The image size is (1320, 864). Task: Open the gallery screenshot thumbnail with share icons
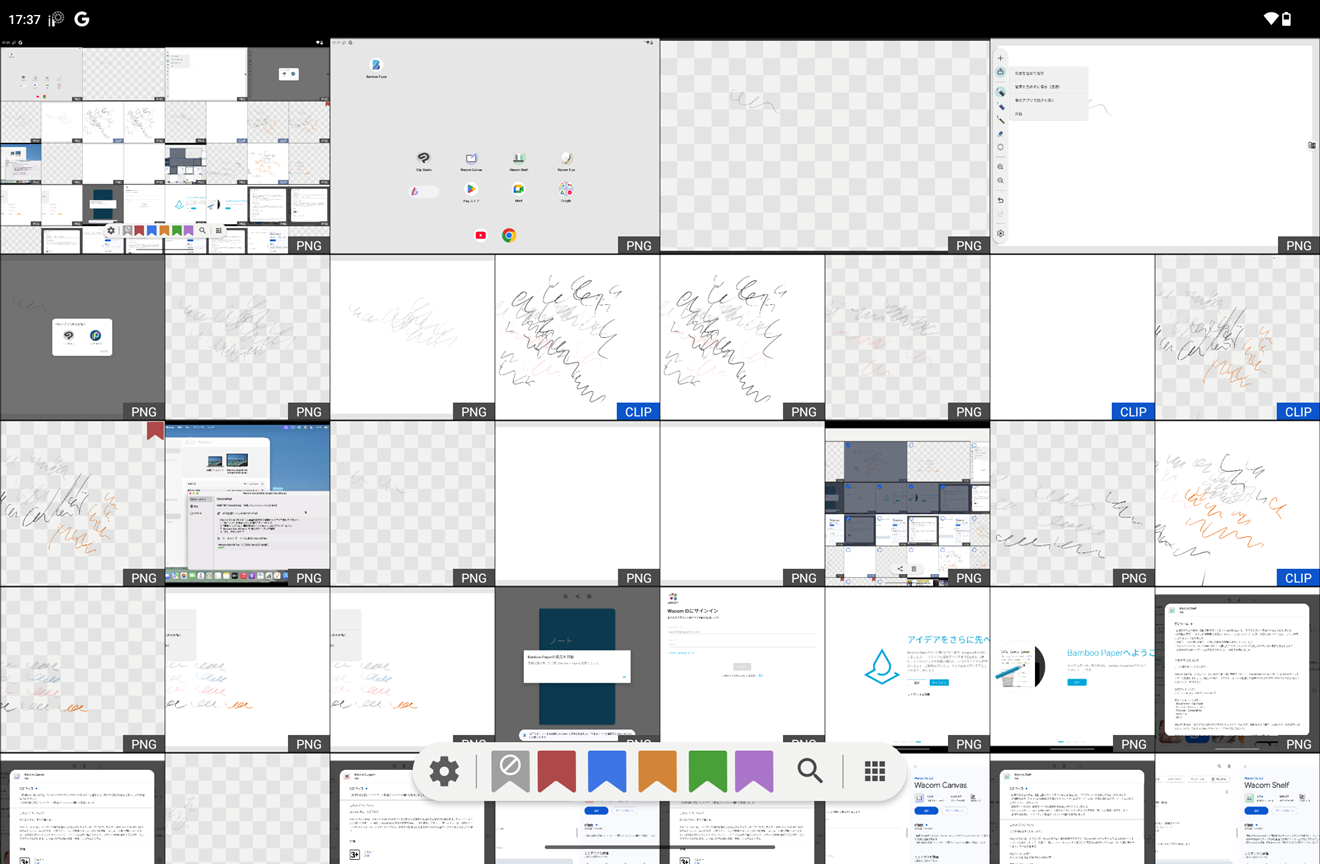coord(907,503)
